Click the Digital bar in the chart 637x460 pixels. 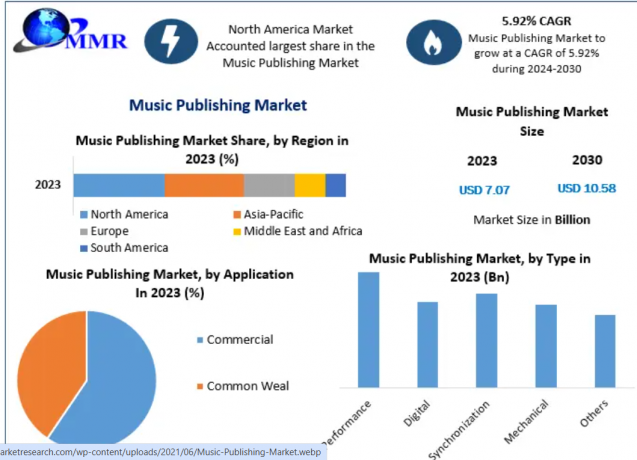[428, 344]
